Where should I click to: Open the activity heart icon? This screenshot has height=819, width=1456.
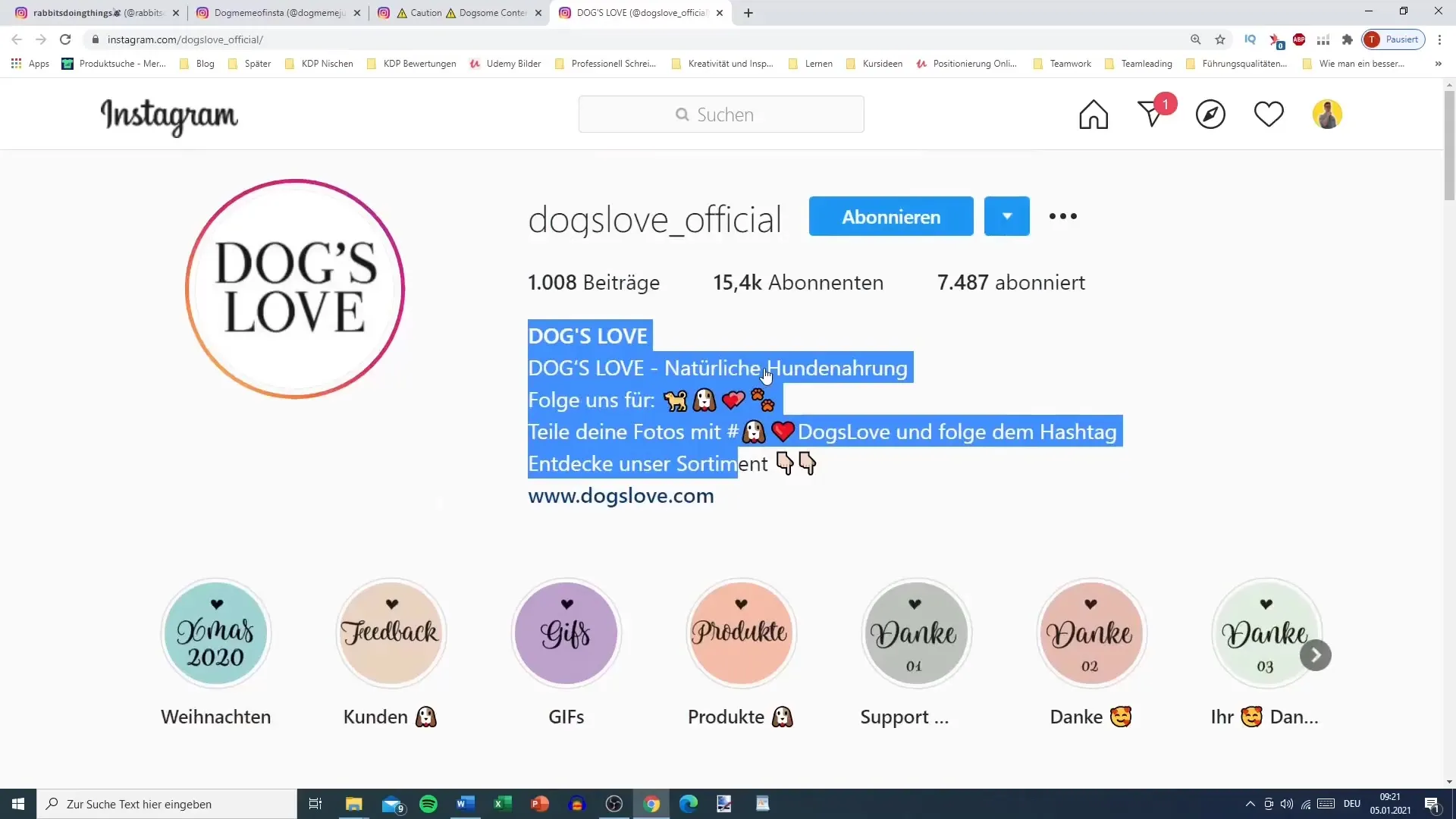[1269, 115]
